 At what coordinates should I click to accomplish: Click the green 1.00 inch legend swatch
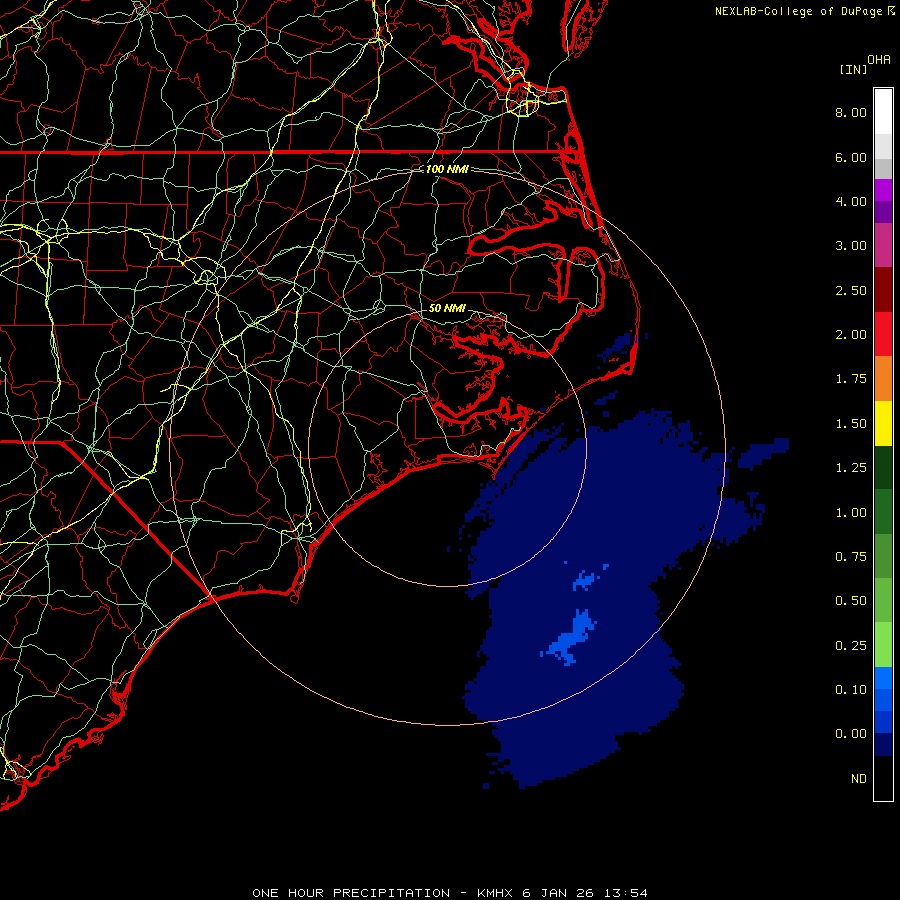coord(883,512)
